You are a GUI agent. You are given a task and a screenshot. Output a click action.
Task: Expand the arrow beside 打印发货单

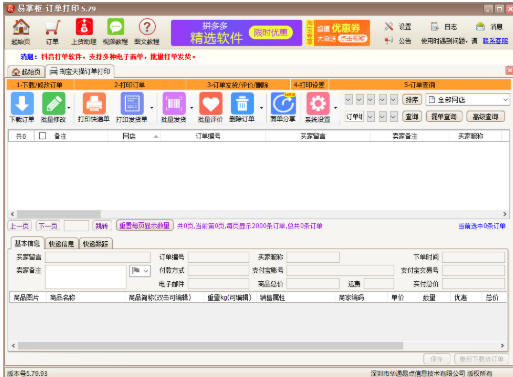tap(152, 108)
